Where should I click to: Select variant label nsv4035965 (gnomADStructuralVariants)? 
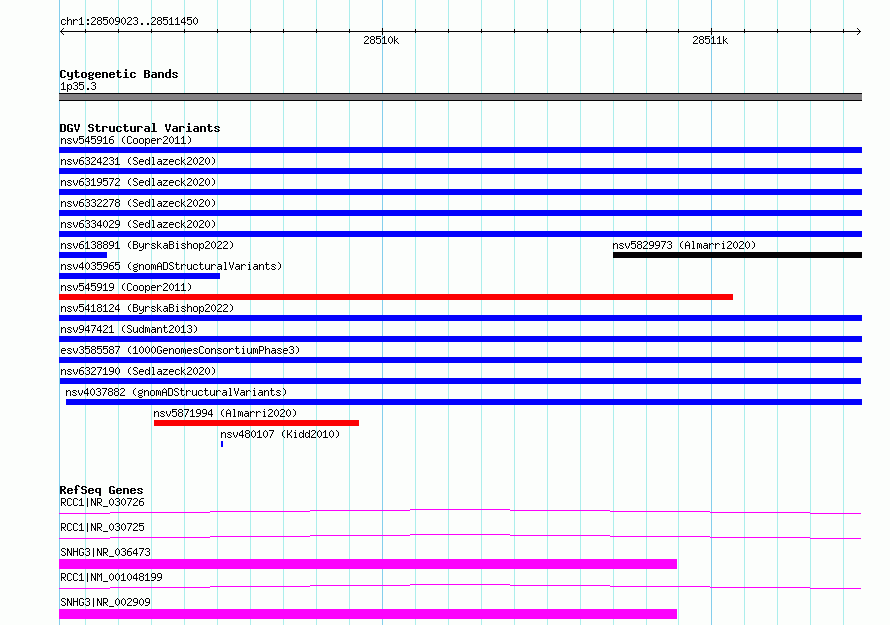click(x=171, y=266)
